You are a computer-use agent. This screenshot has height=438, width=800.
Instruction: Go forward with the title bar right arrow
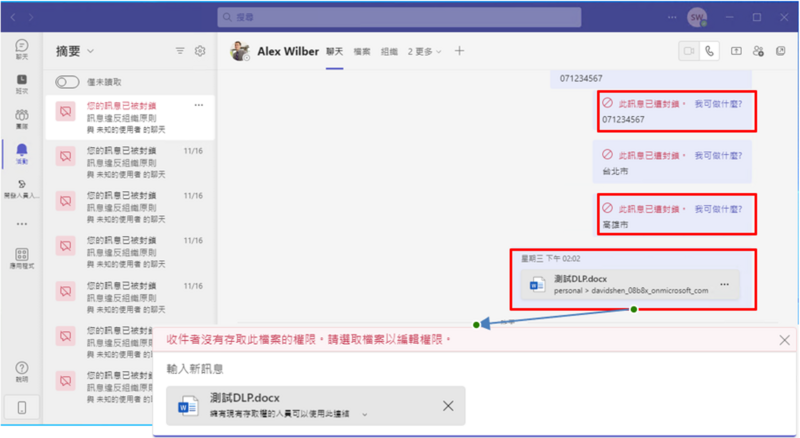point(31,17)
